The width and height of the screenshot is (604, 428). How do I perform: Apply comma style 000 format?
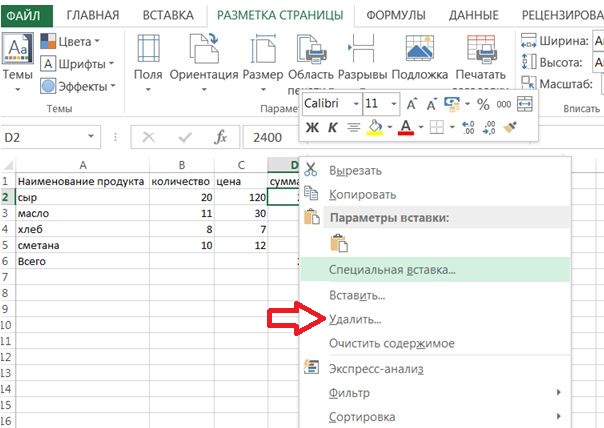[x=503, y=104]
